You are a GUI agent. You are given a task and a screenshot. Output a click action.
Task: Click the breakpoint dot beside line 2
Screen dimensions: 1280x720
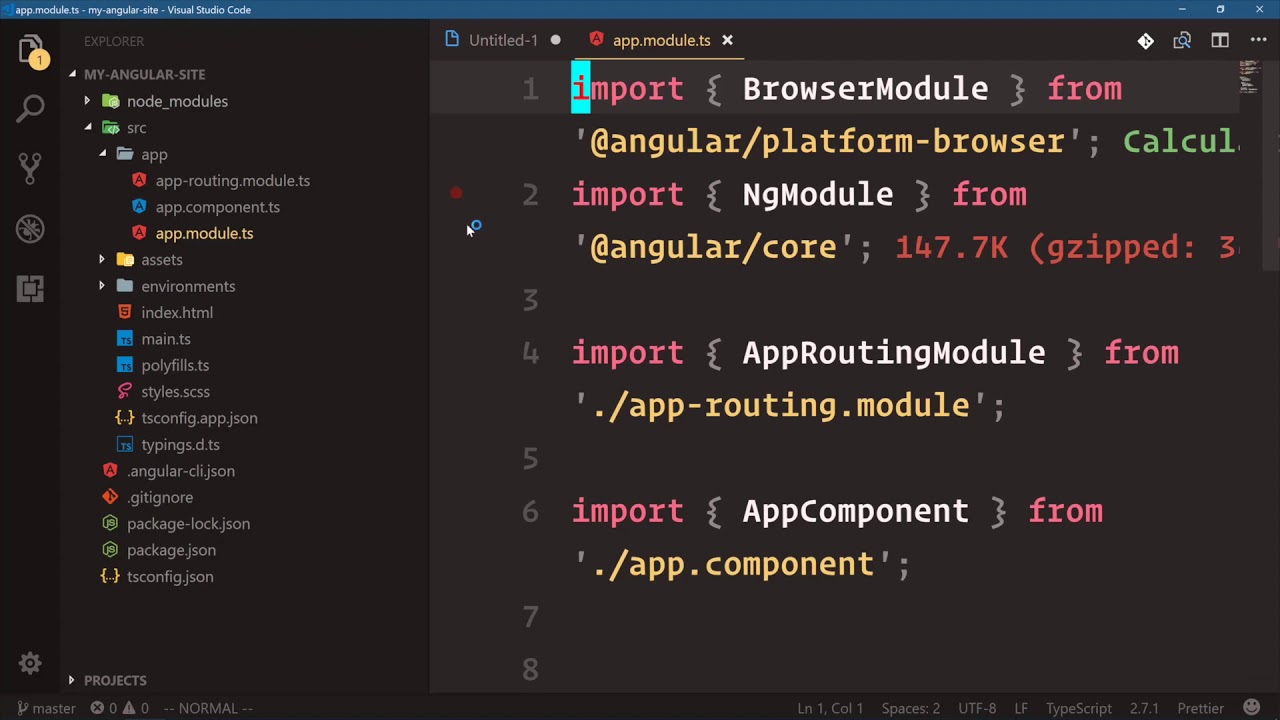[456, 193]
